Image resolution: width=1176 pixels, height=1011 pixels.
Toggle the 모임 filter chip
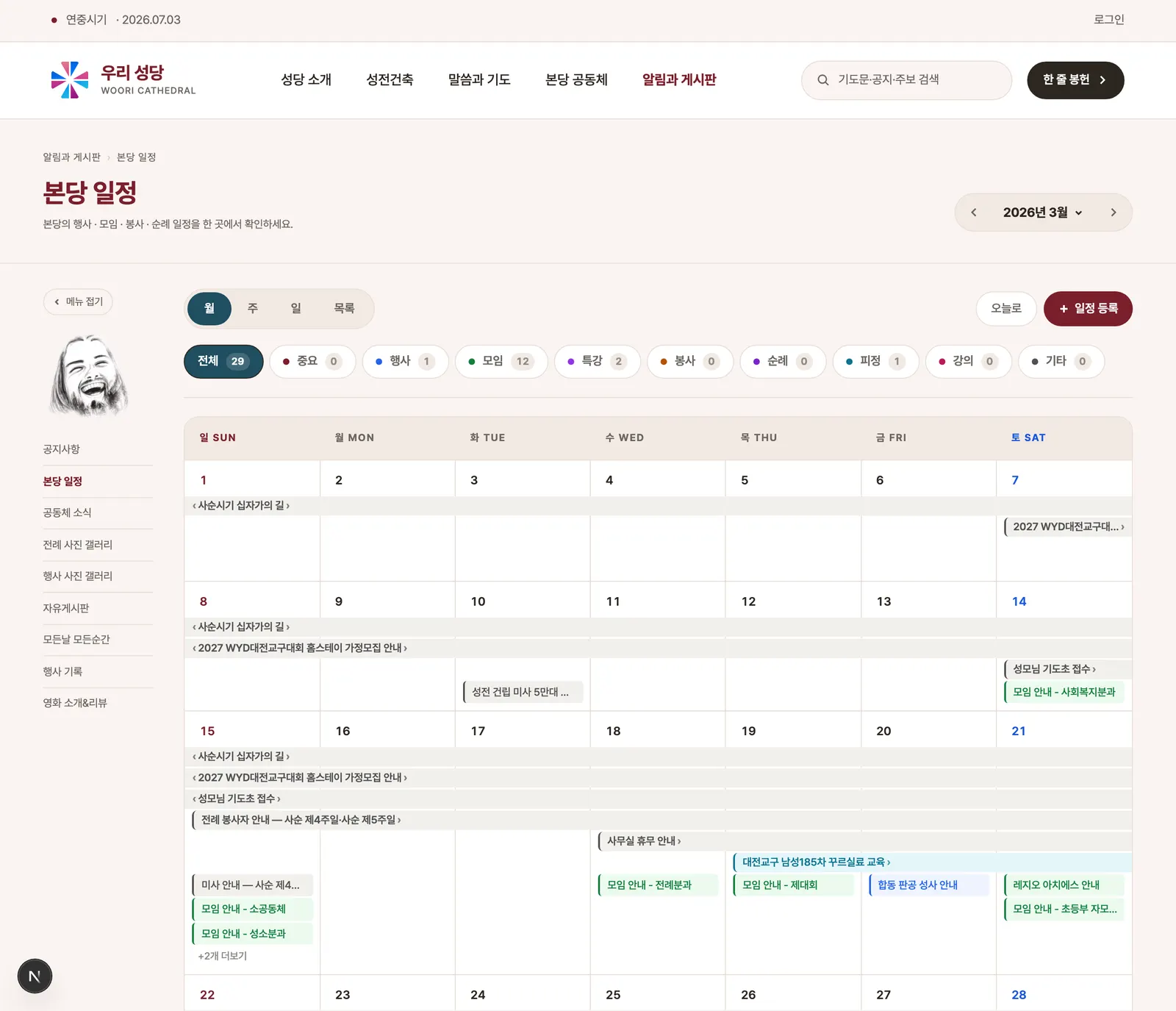click(501, 361)
